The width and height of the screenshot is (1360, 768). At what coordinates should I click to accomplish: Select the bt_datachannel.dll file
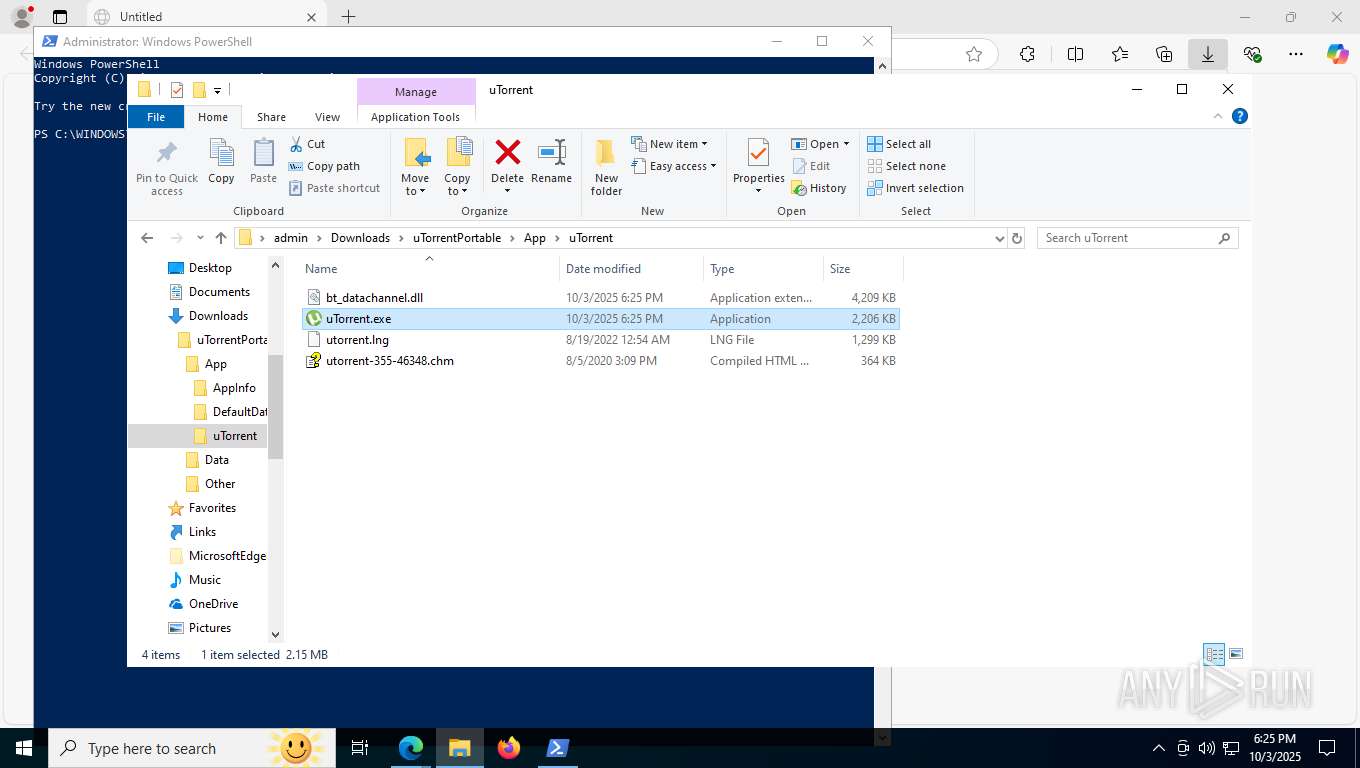coord(601,298)
